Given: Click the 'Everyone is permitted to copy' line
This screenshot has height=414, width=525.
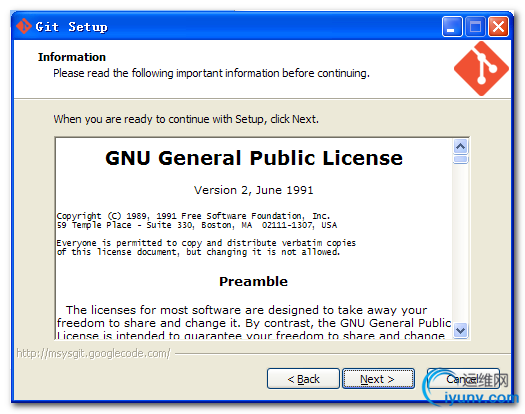Looking at the screenshot, I should (x=206, y=243).
